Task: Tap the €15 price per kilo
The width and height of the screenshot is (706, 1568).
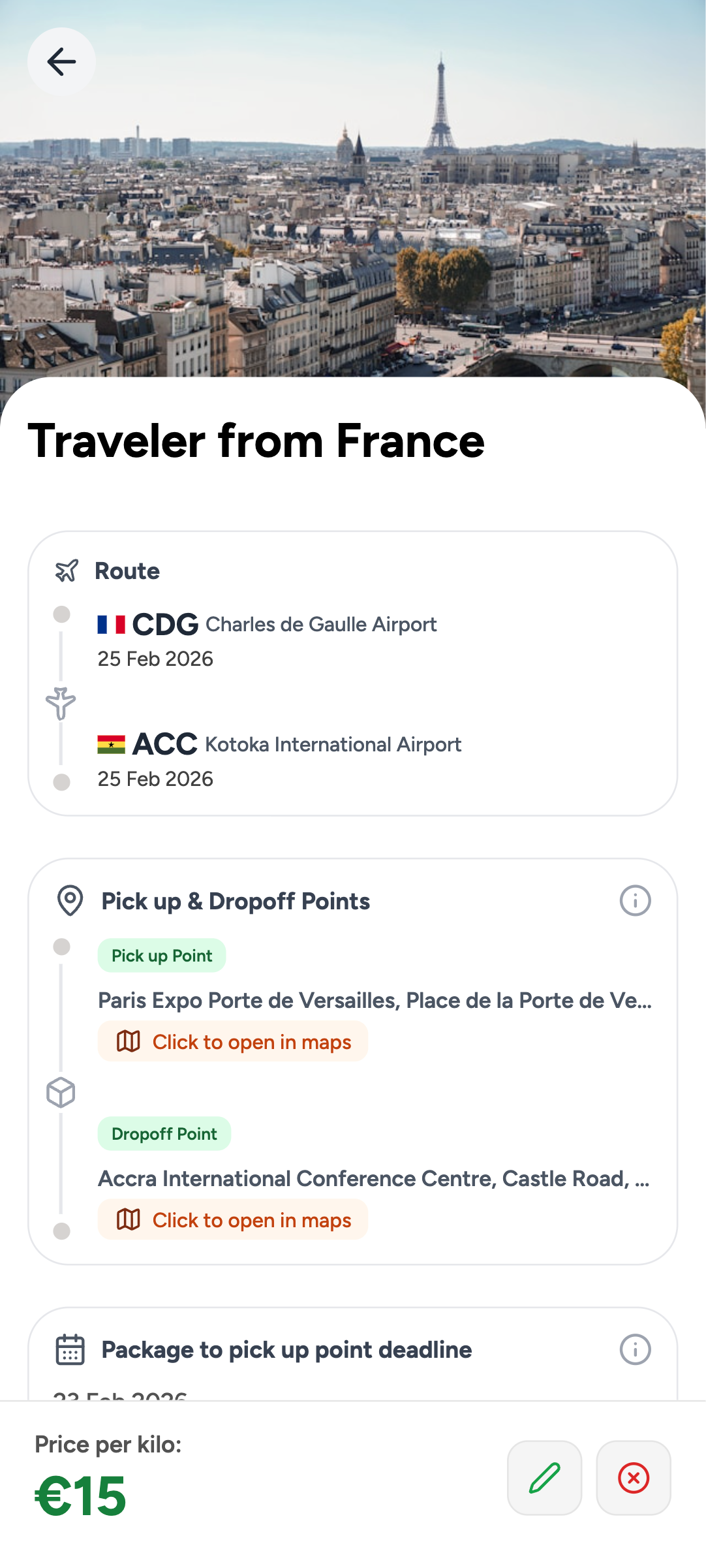Action: (80, 1496)
